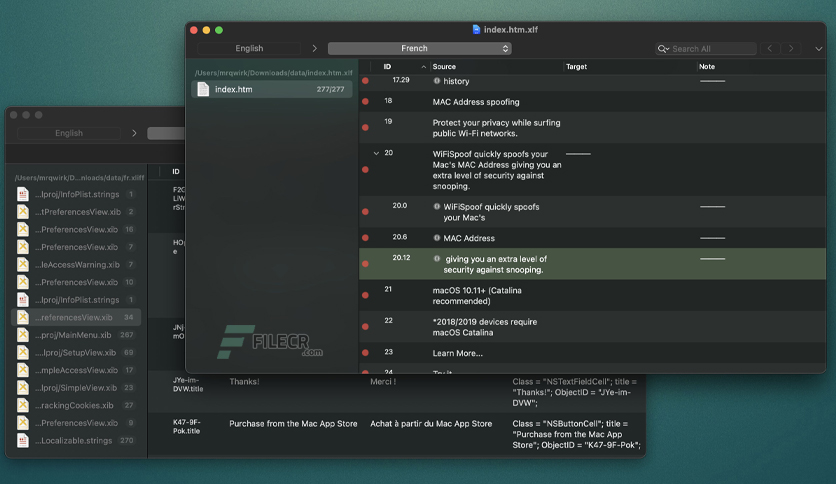The width and height of the screenshot is (836, 484).
Task: Click the NSTextFieldCell note for "Thanks!"
Action: [x=574, y=392]
